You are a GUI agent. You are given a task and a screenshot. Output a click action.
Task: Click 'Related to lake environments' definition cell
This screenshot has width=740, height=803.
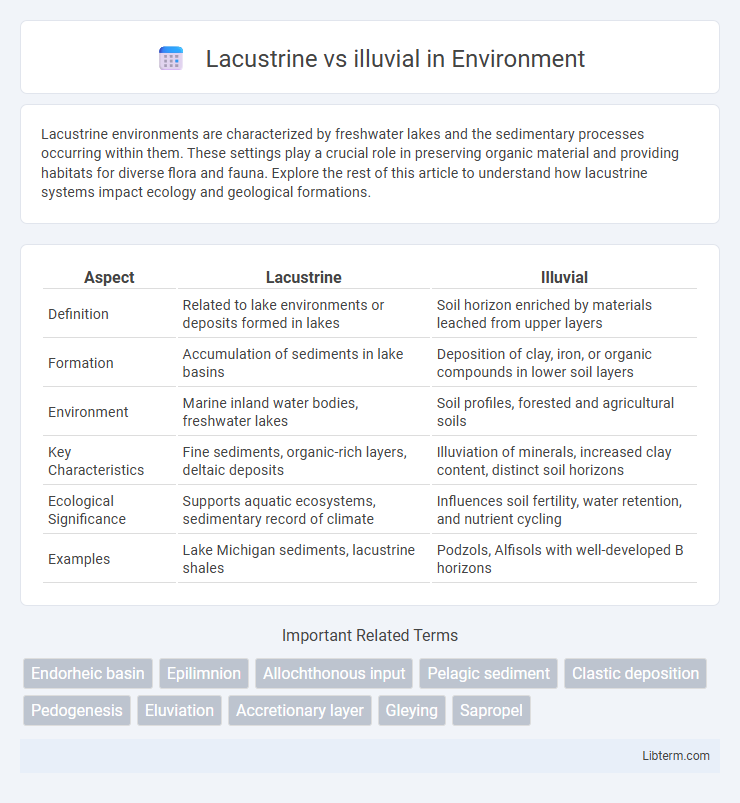tap(304, 314)
